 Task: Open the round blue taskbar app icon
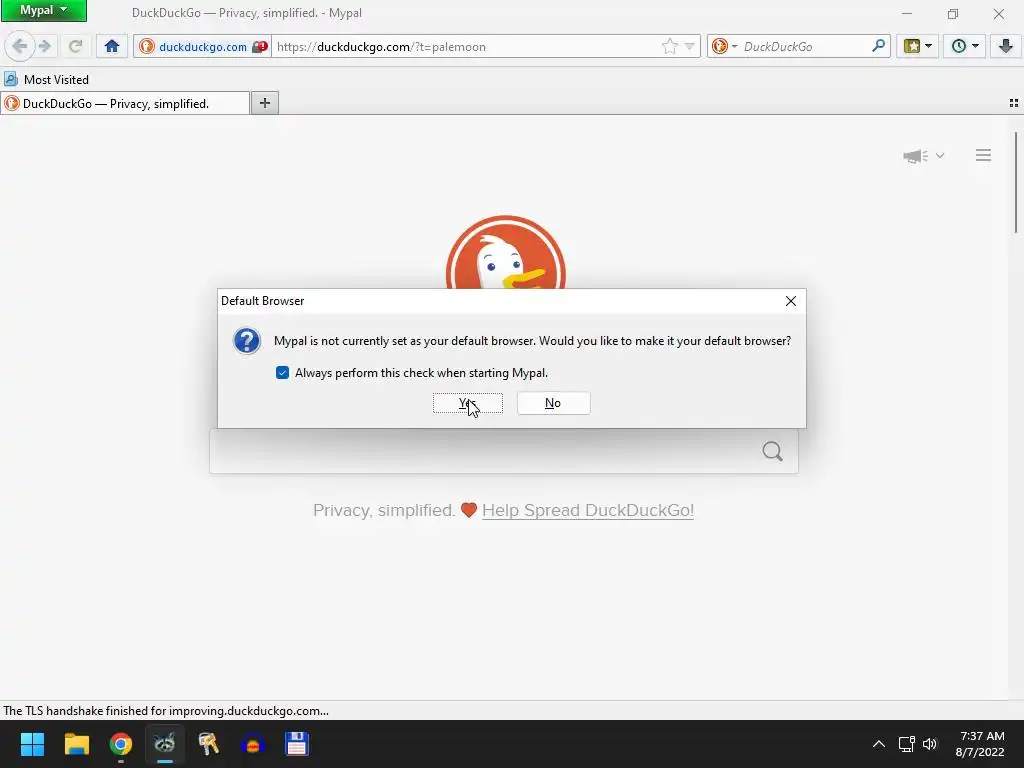[x=252, y=744]
